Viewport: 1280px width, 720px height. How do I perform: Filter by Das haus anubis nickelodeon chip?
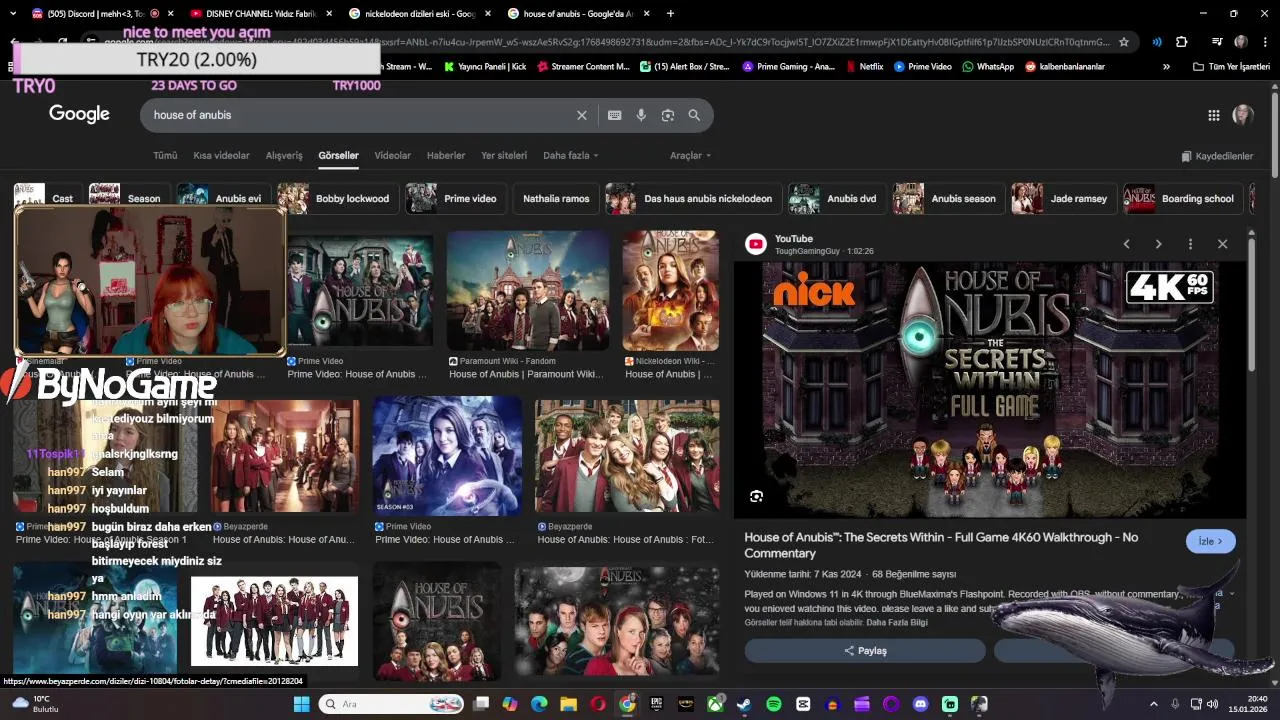[693, 198]
